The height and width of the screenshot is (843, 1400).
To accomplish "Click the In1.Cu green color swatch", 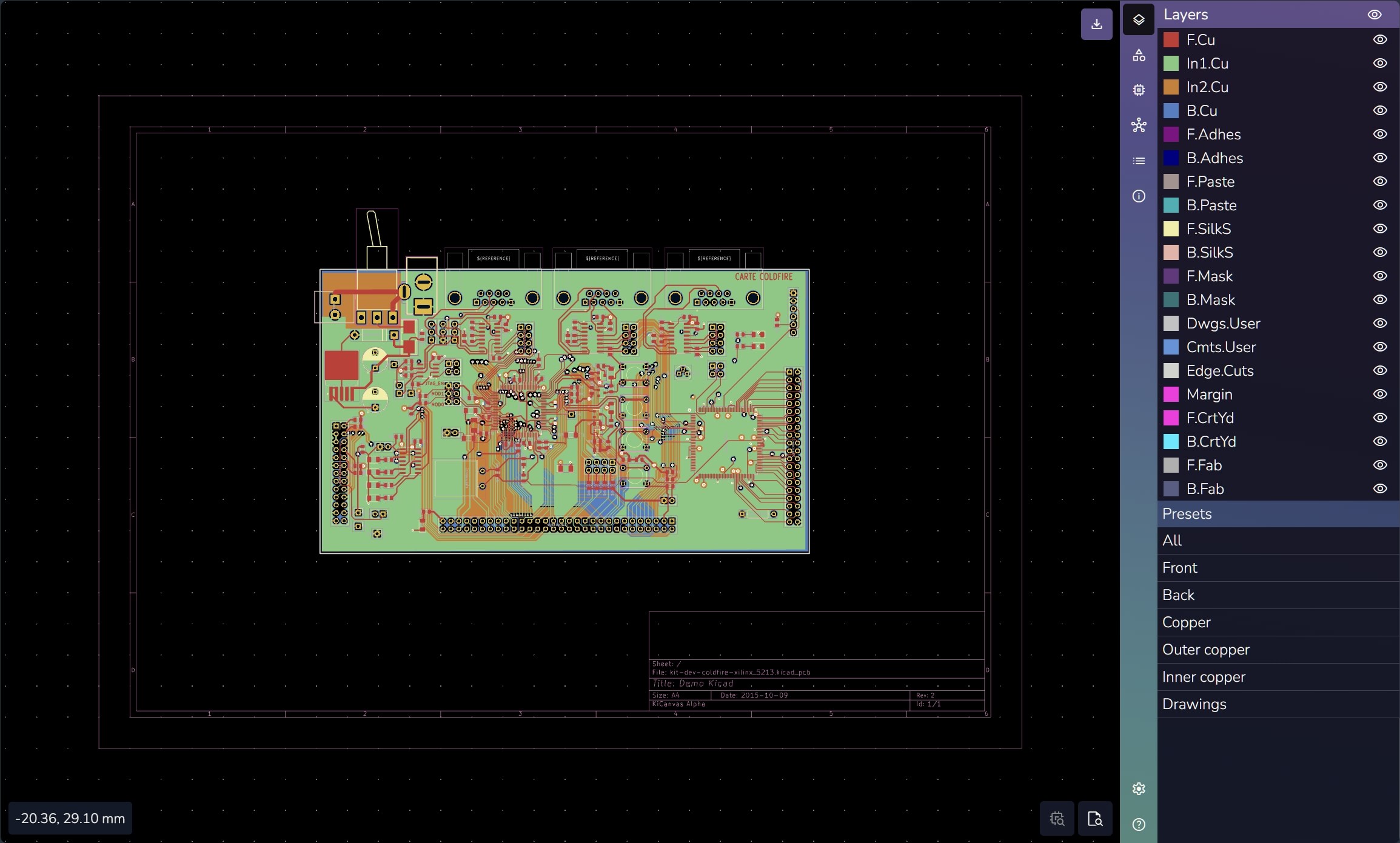I will (1171, 64).
